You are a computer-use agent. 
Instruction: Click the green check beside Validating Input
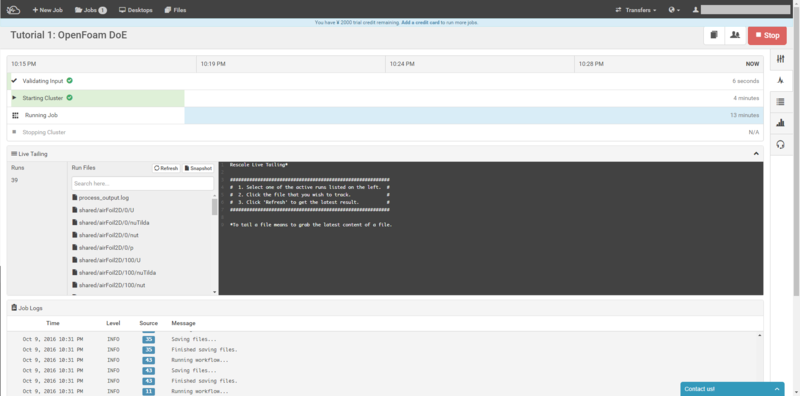69,81
